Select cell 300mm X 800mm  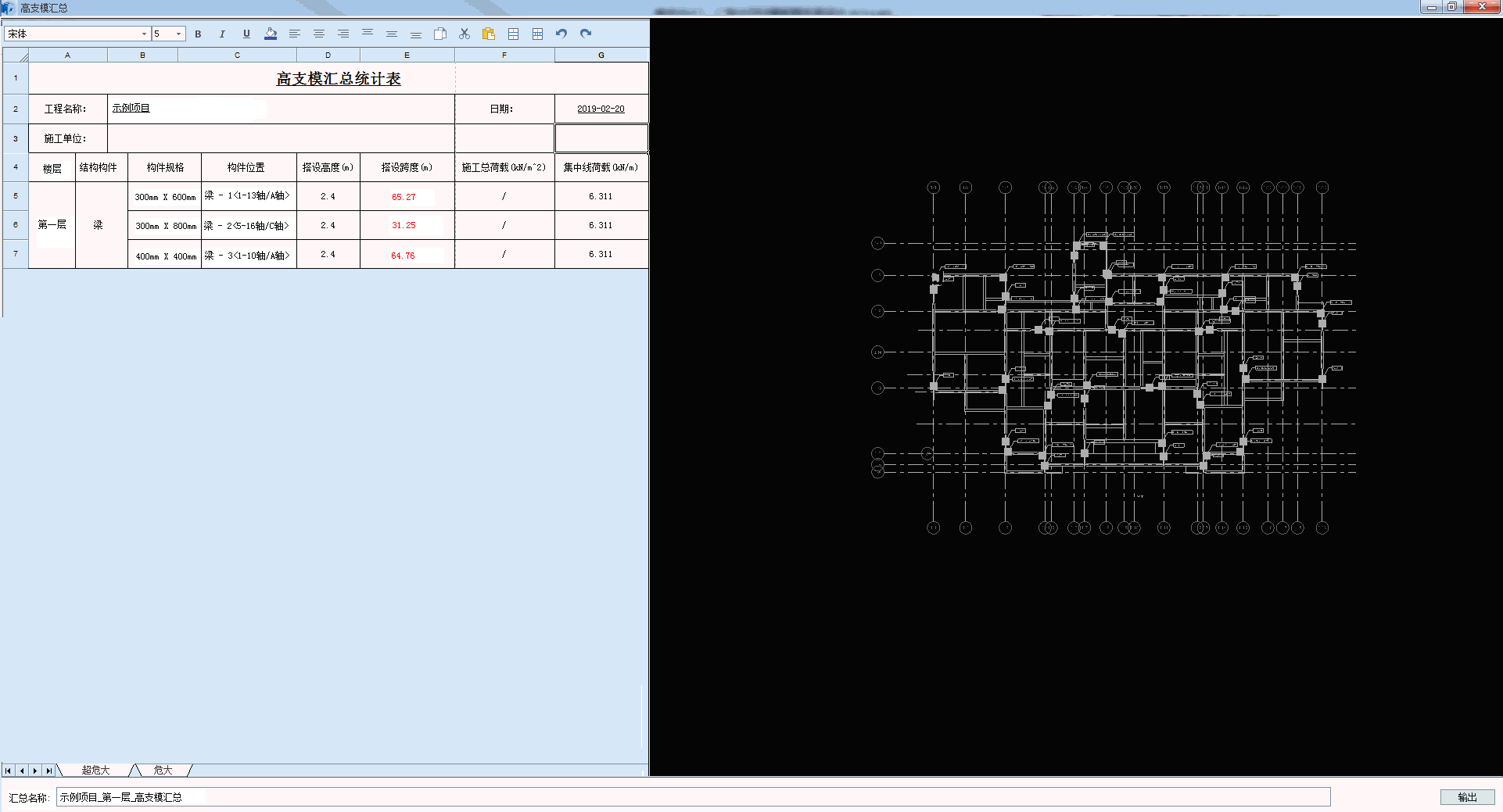(165, 226)
